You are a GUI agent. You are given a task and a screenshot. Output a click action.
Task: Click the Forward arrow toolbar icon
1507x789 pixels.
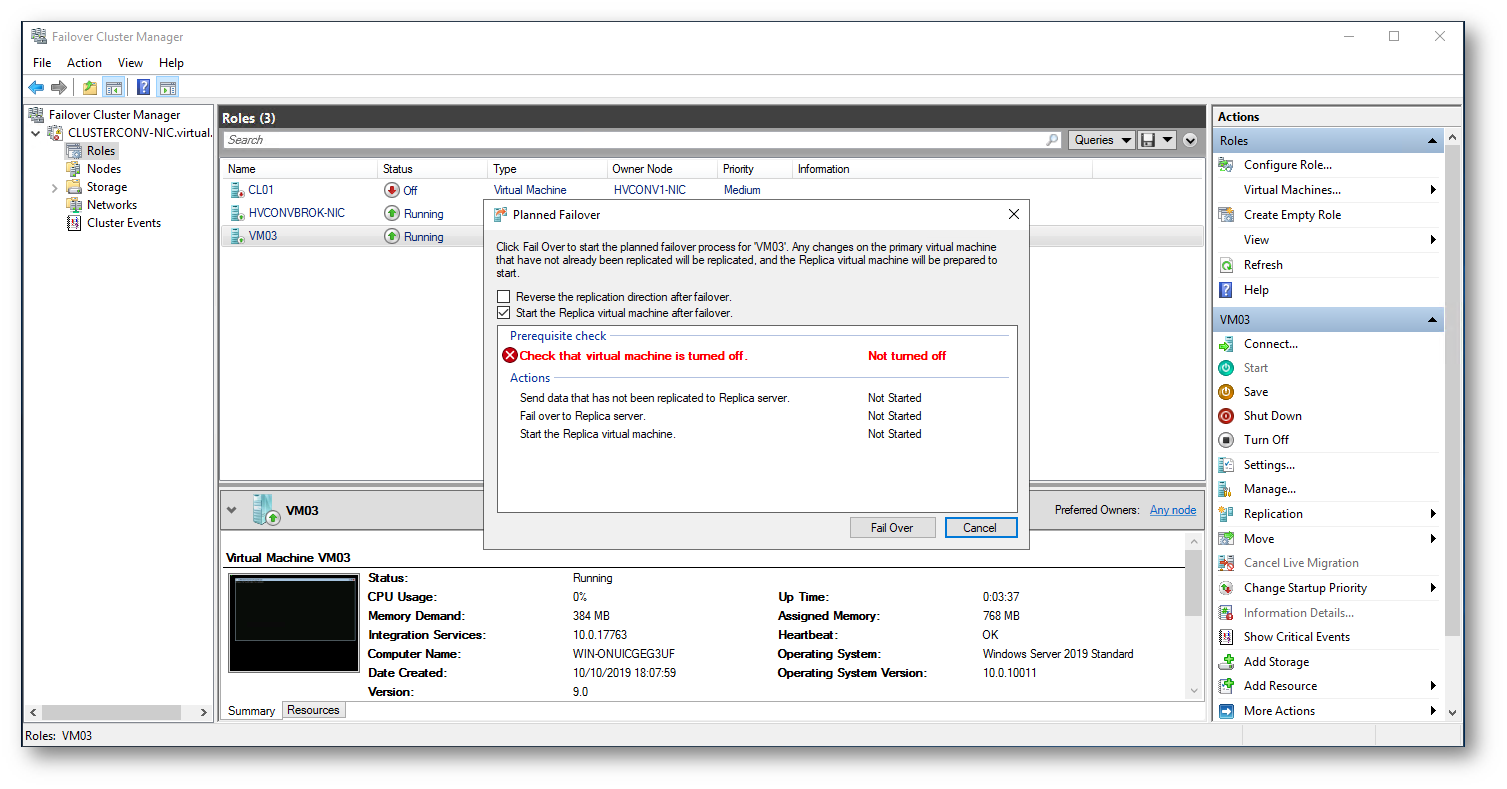coord(59,87)
